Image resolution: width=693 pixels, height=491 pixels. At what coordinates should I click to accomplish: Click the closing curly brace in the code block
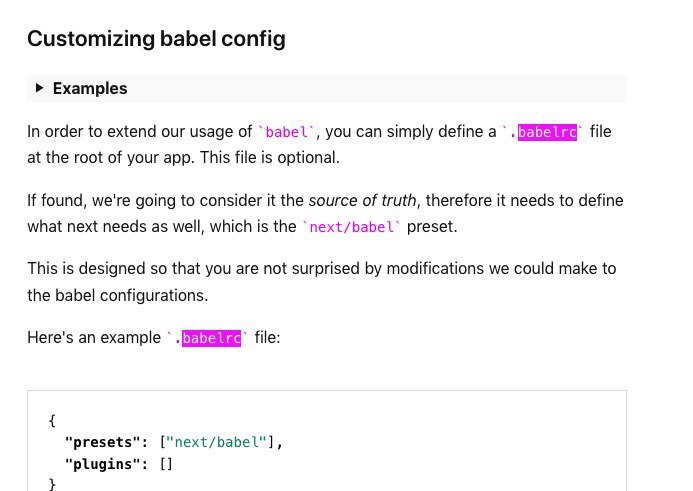[52, 485]
